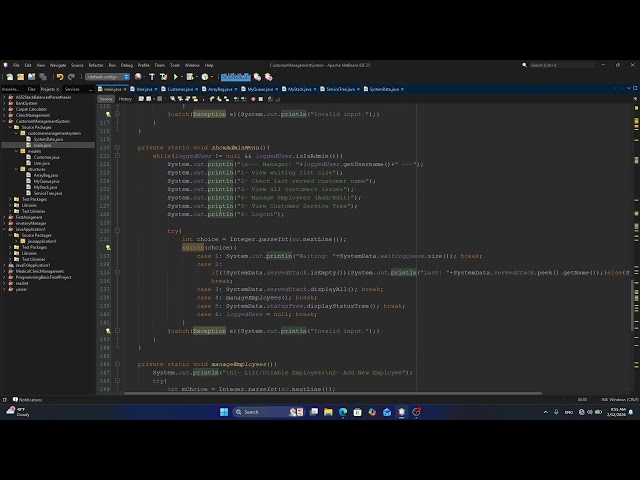Click the memory usage bar in the toolbar
Screen dimensions: 640x480
236,77
